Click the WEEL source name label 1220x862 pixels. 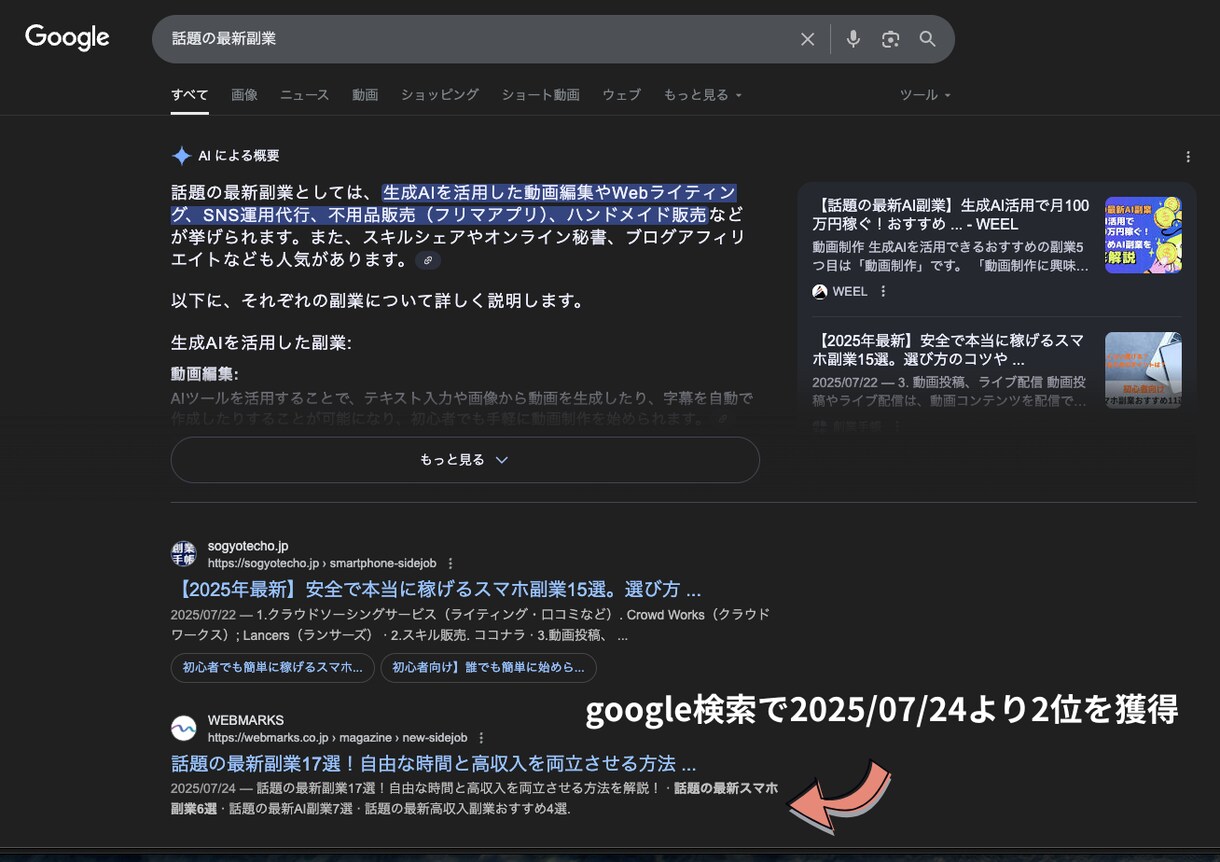[850, 291]
